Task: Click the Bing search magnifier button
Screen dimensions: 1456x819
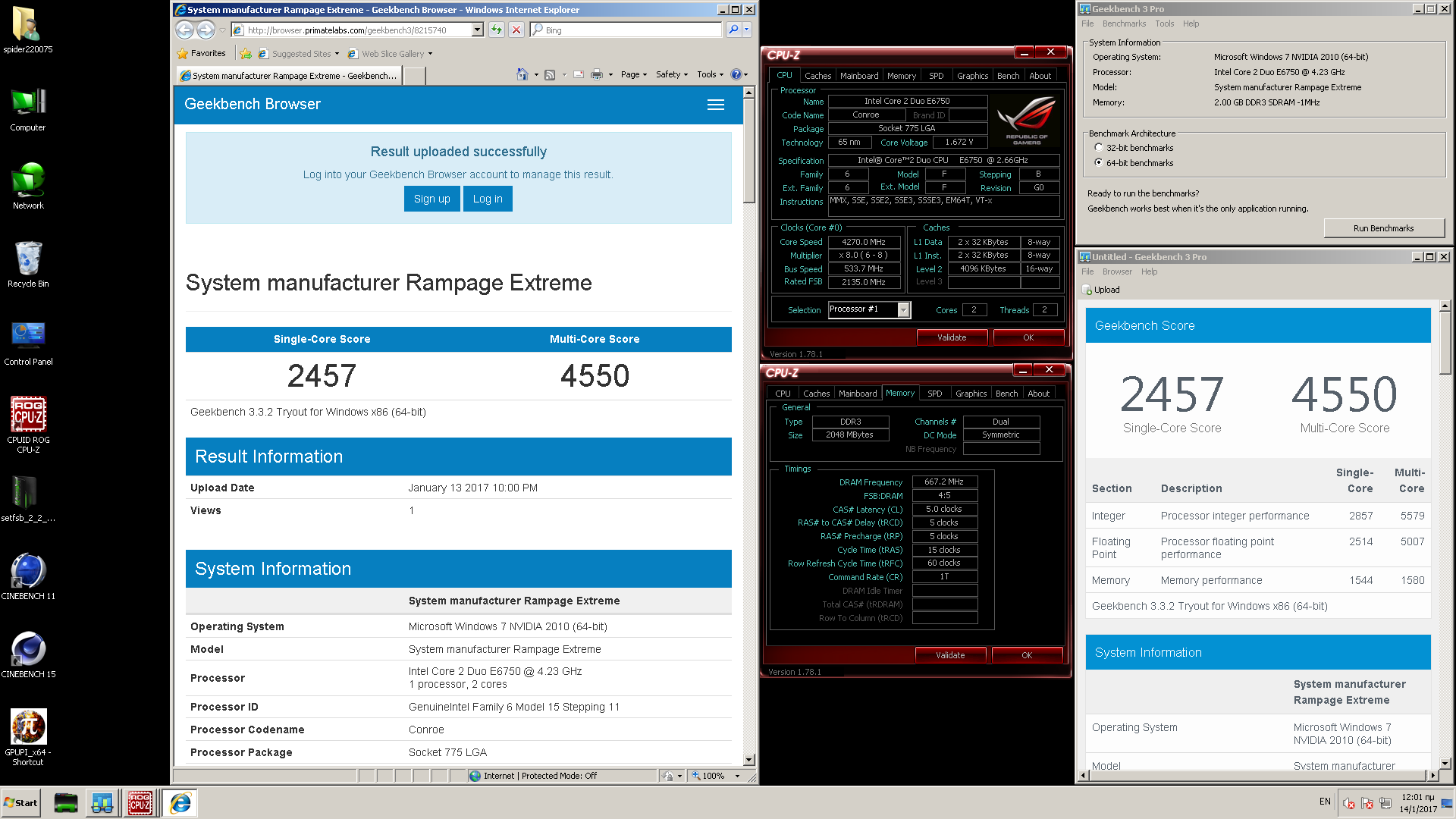Action: click(733, 30)
